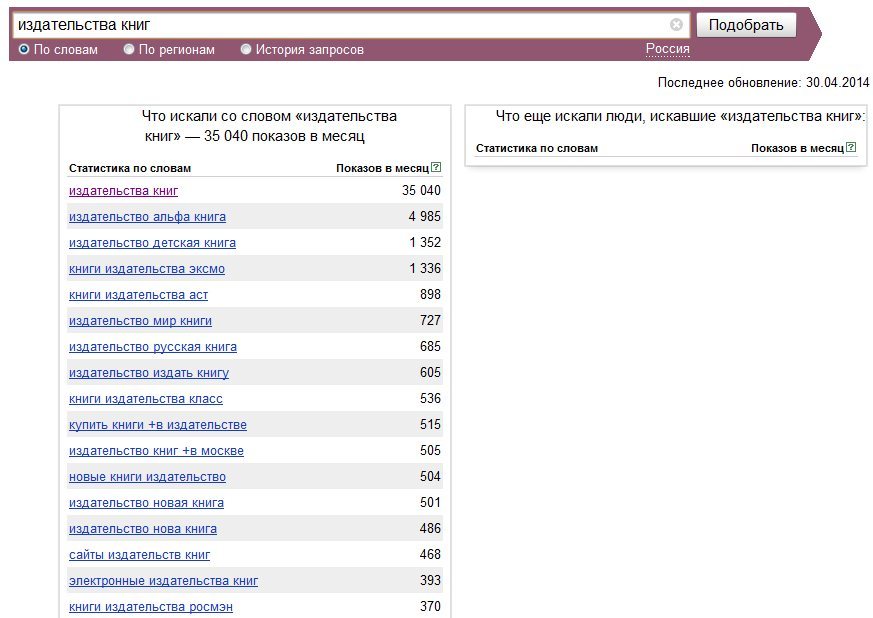Click the value '727' in the table

pyautogui.click(x=430, y=320)
